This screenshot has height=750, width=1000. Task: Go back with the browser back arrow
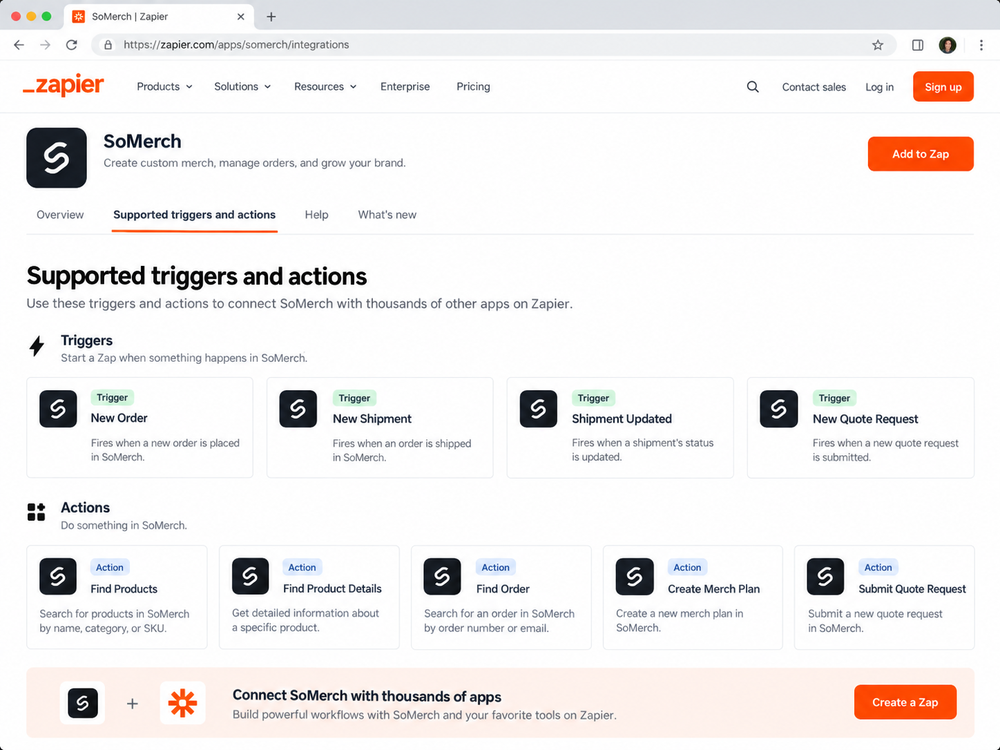[x=19, y=45]
